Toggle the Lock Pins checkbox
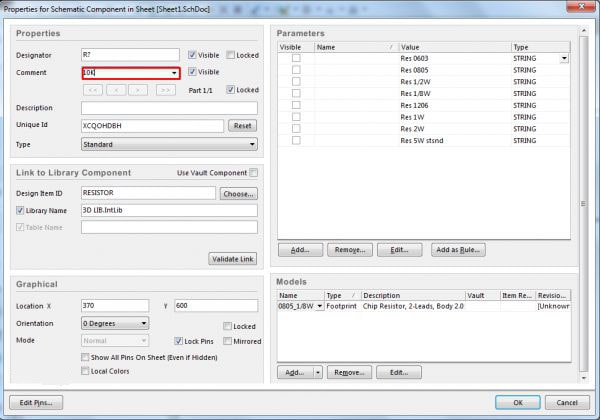 tap(178, 341)
